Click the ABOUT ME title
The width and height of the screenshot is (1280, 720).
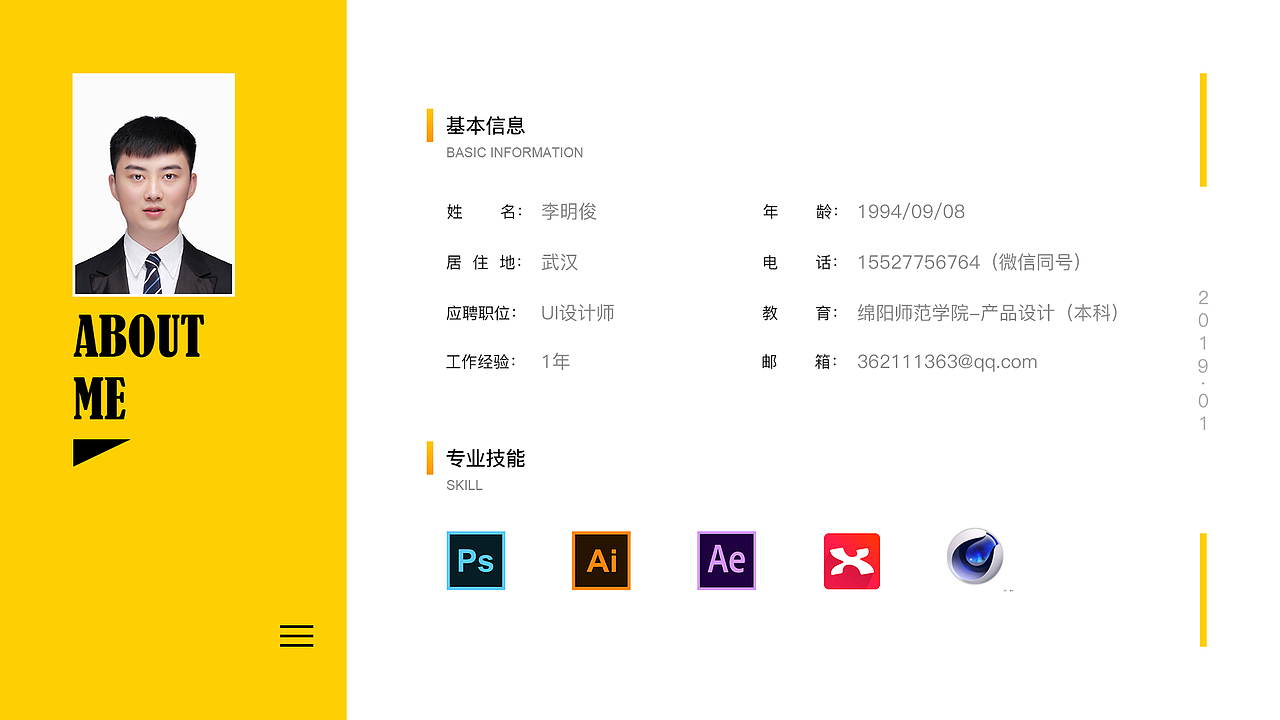click(x=138, y=368)
